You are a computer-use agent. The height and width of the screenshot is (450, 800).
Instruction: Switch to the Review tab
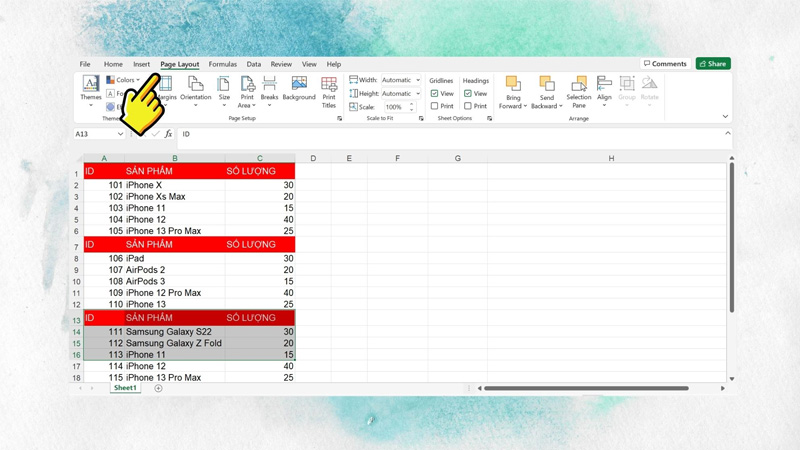pyautogui.click(x=281, y=64)
